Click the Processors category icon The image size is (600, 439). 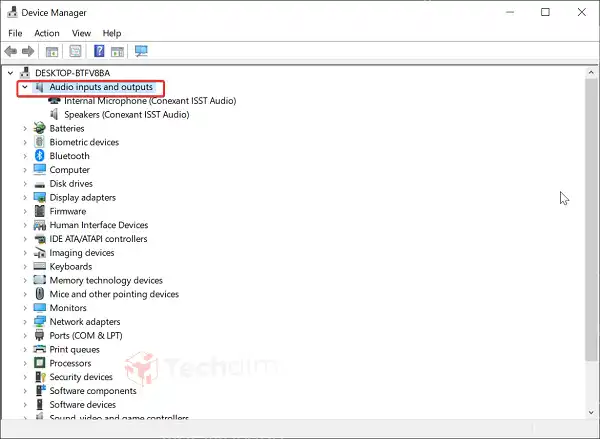[x=39, y=363]
